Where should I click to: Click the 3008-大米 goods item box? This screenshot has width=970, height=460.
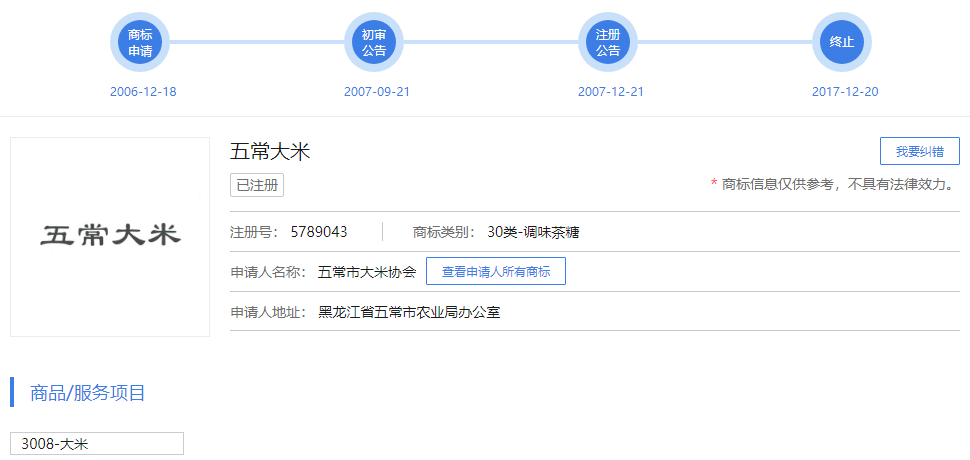(x=97, y=443)
